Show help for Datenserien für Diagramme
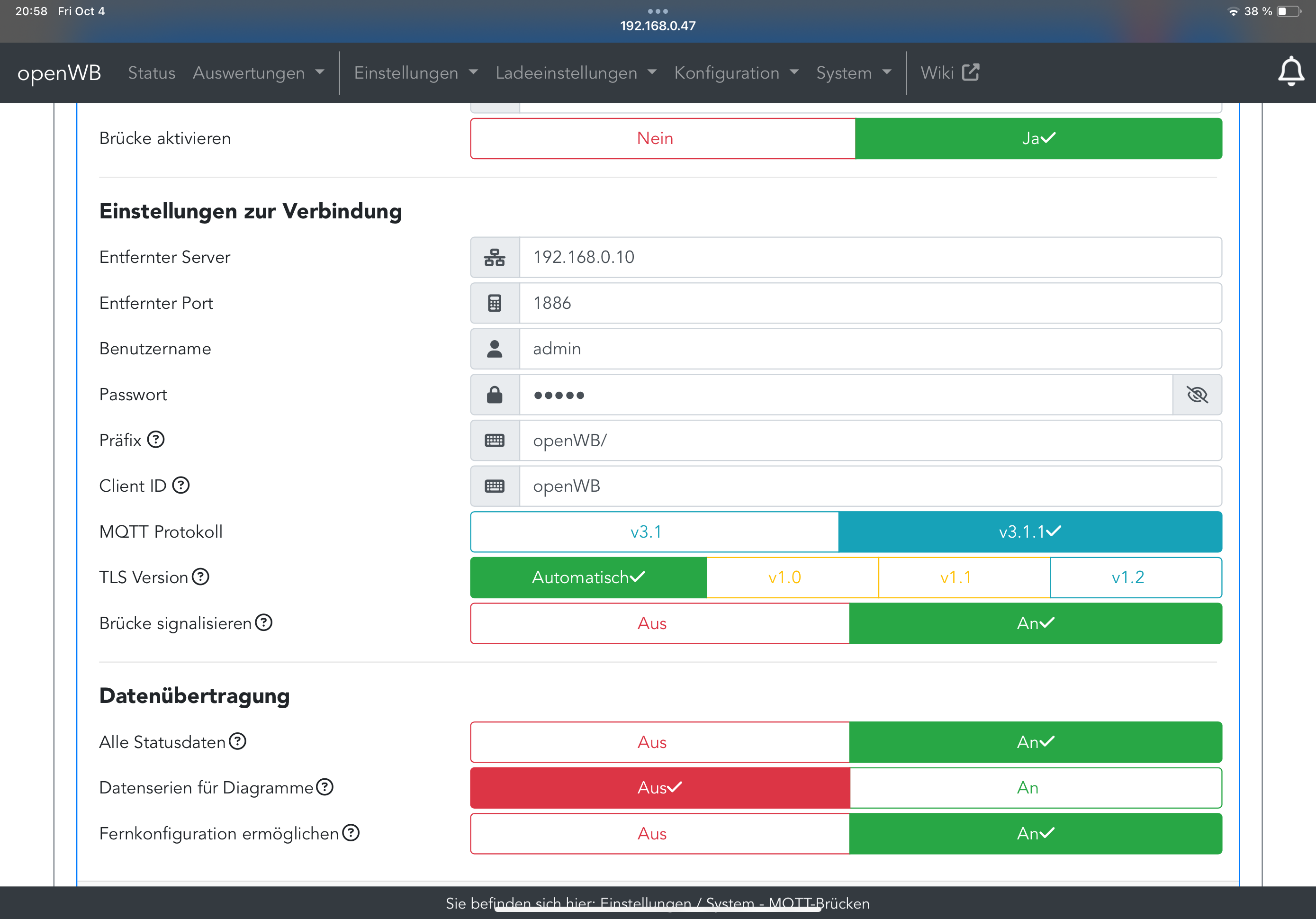 (x=325, y=787)
